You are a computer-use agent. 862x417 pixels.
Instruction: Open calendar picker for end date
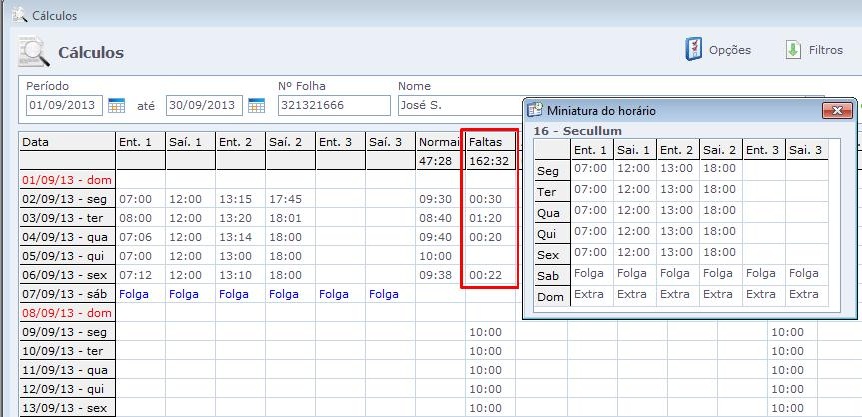[256, 105]
